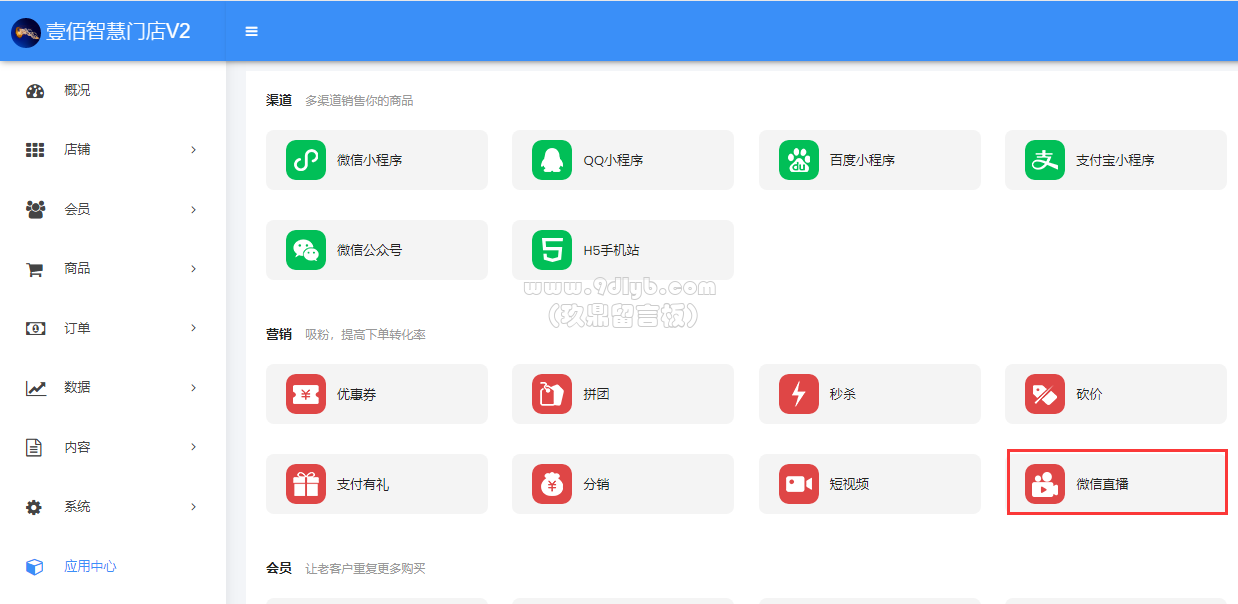Viewport: 1238px width, 604px height.
Task: Click the 概况 dashboard gauge icon
Action: tap(35, 91)
